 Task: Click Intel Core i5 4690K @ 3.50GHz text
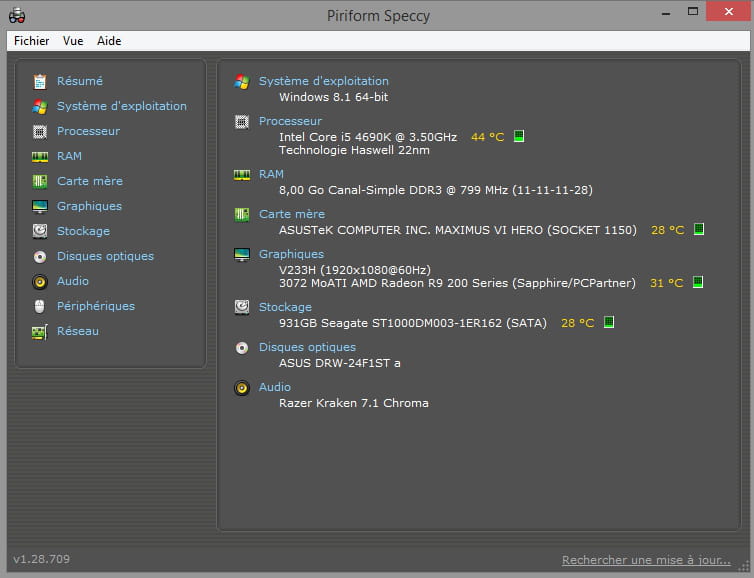coord(368,137)
